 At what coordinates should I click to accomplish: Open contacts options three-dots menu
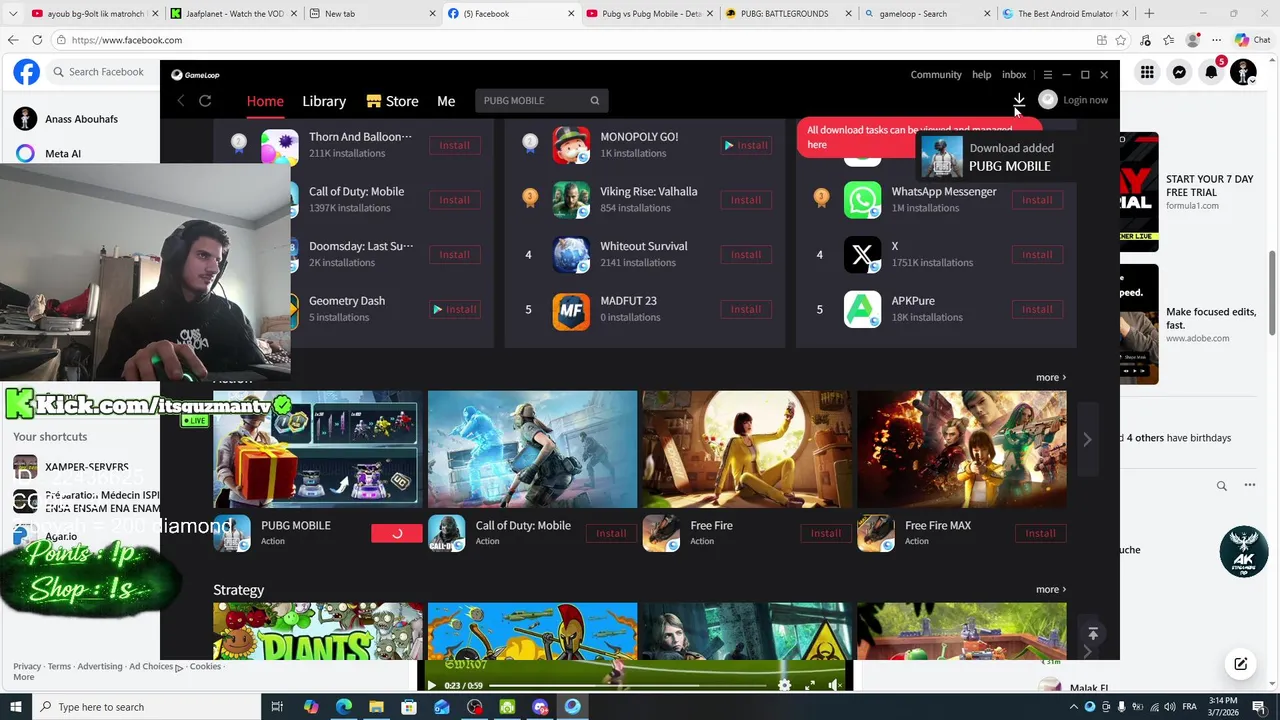click(1249, 485)
